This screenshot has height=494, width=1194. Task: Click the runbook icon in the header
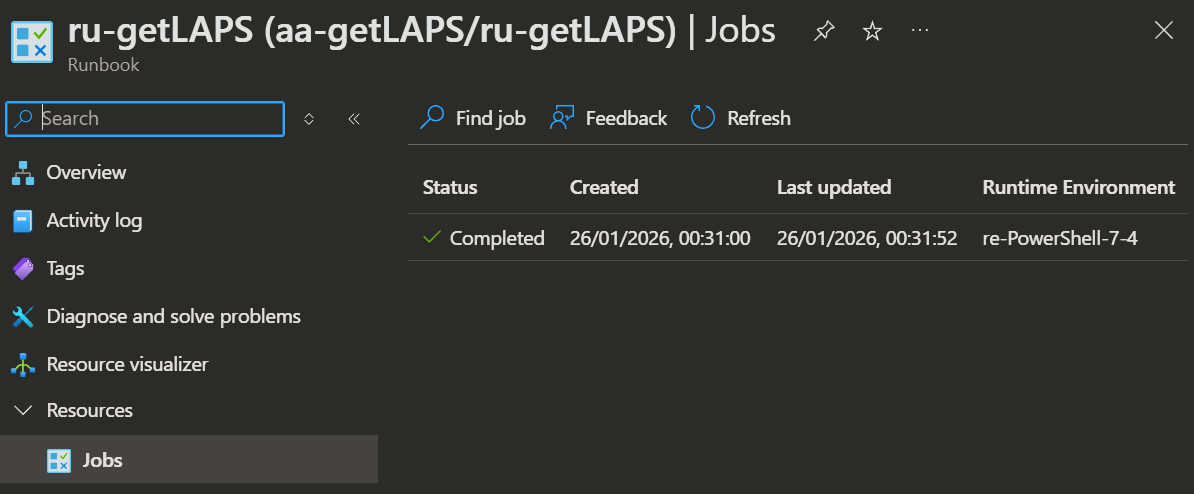(x=34, y=40)
